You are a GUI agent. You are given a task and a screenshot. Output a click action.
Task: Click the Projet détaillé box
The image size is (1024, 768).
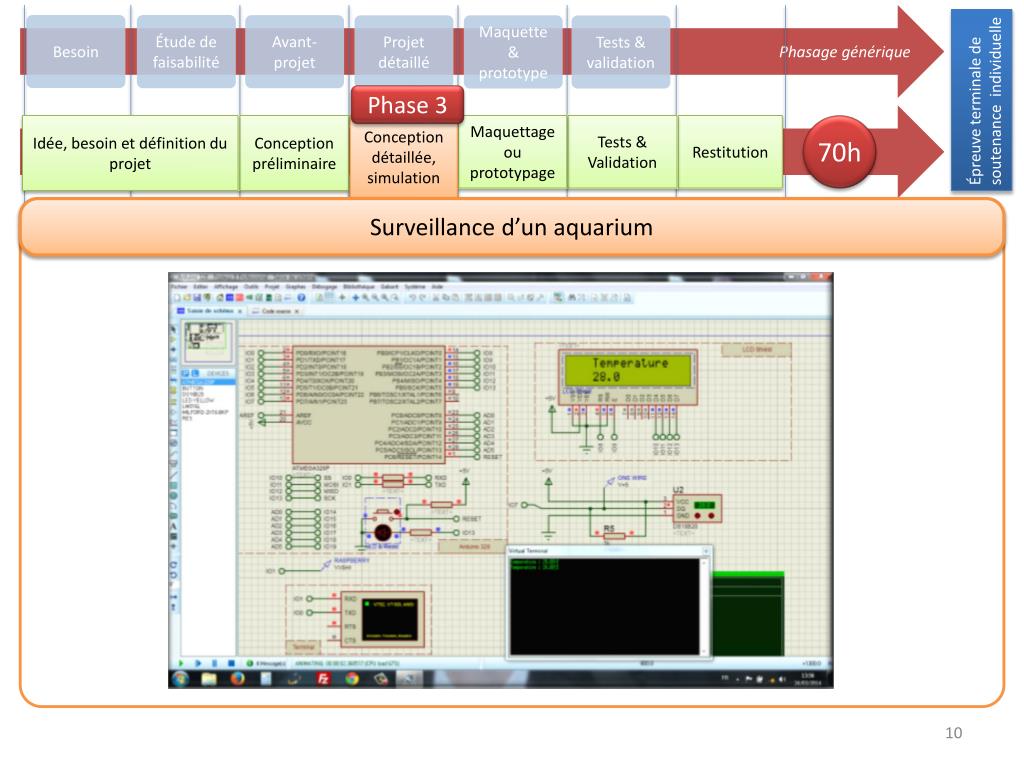(404, 52)
